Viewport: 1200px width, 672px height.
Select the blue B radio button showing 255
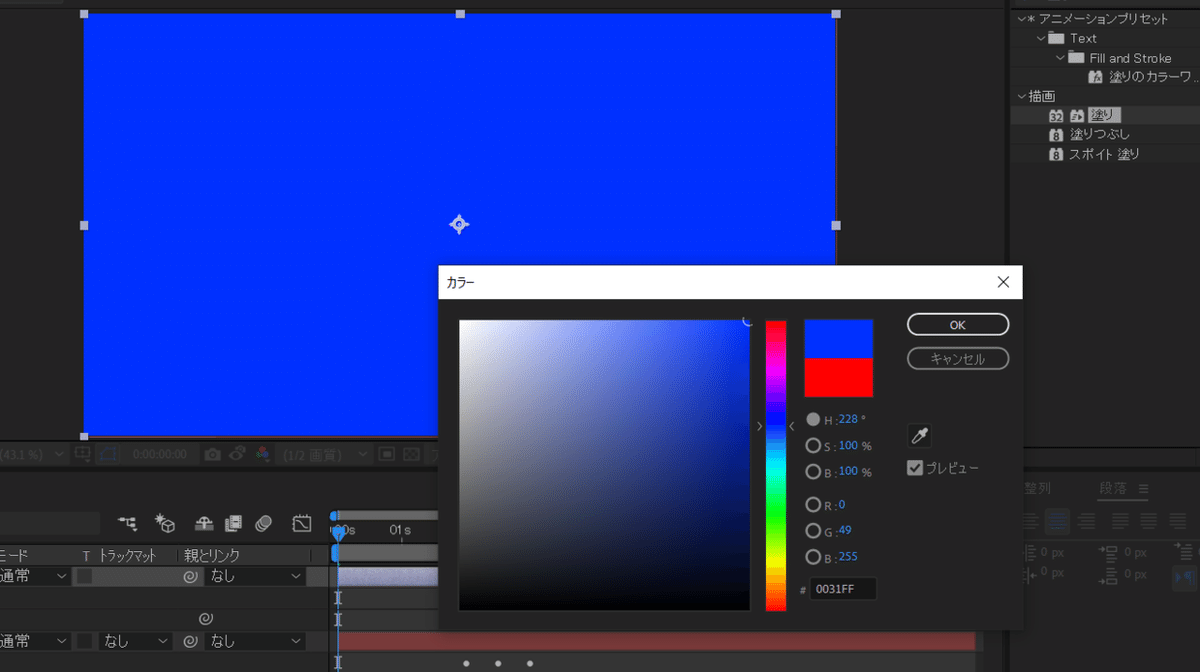click(x=813, y=557)
